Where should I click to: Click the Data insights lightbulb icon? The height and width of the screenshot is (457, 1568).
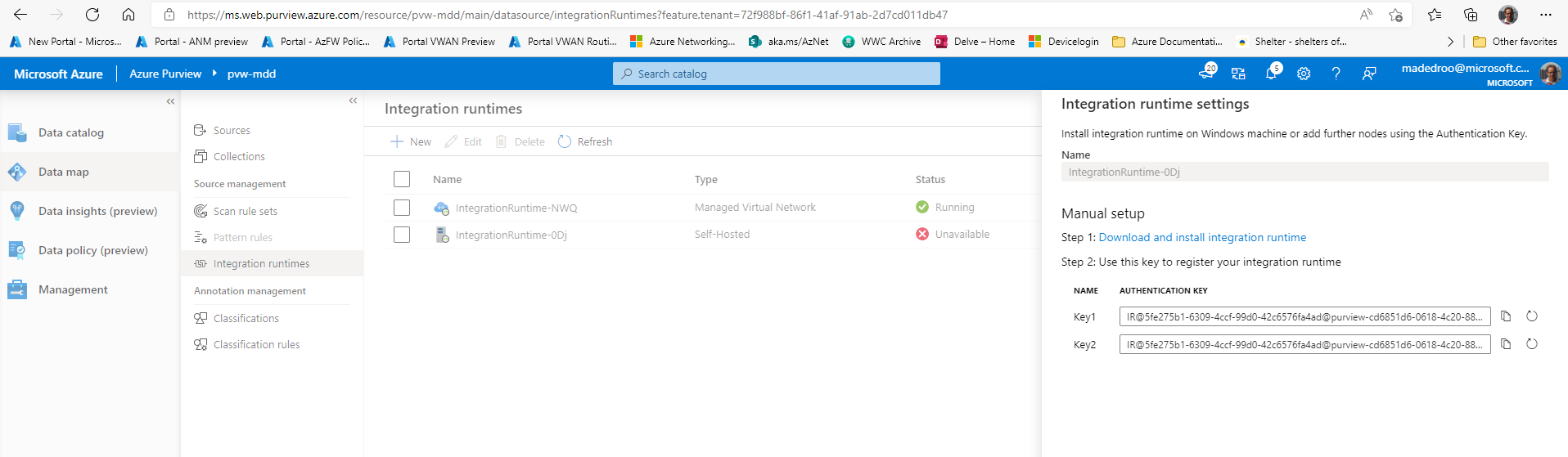click(17, 211)
